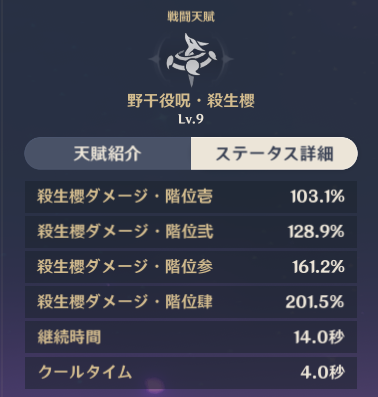Click the 103.1% damage value
Image resolution: width=378 pixels, height=397 pixels.
click(x=317, y=197)
